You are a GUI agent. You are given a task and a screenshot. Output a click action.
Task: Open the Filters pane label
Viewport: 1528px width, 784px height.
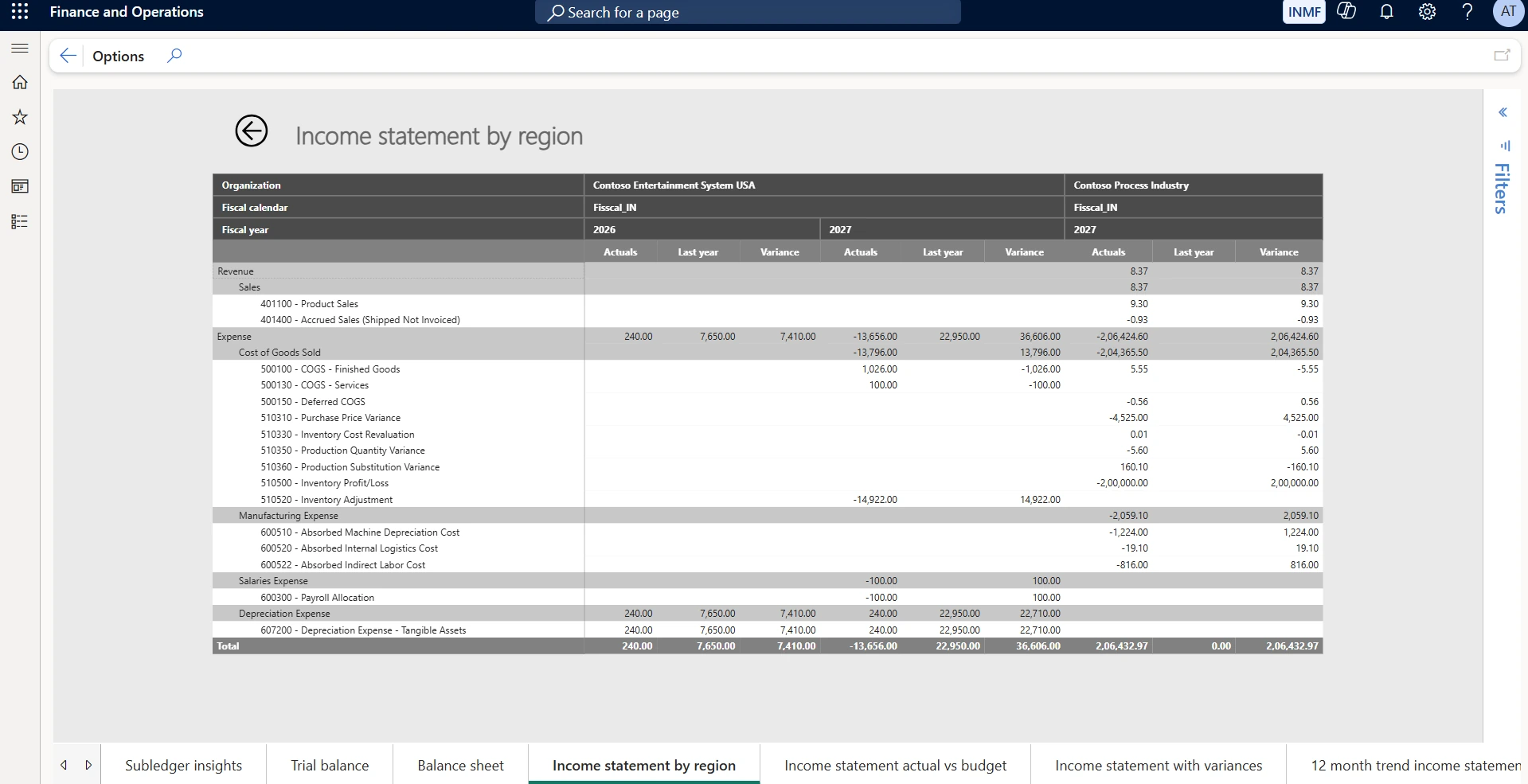1502,188
